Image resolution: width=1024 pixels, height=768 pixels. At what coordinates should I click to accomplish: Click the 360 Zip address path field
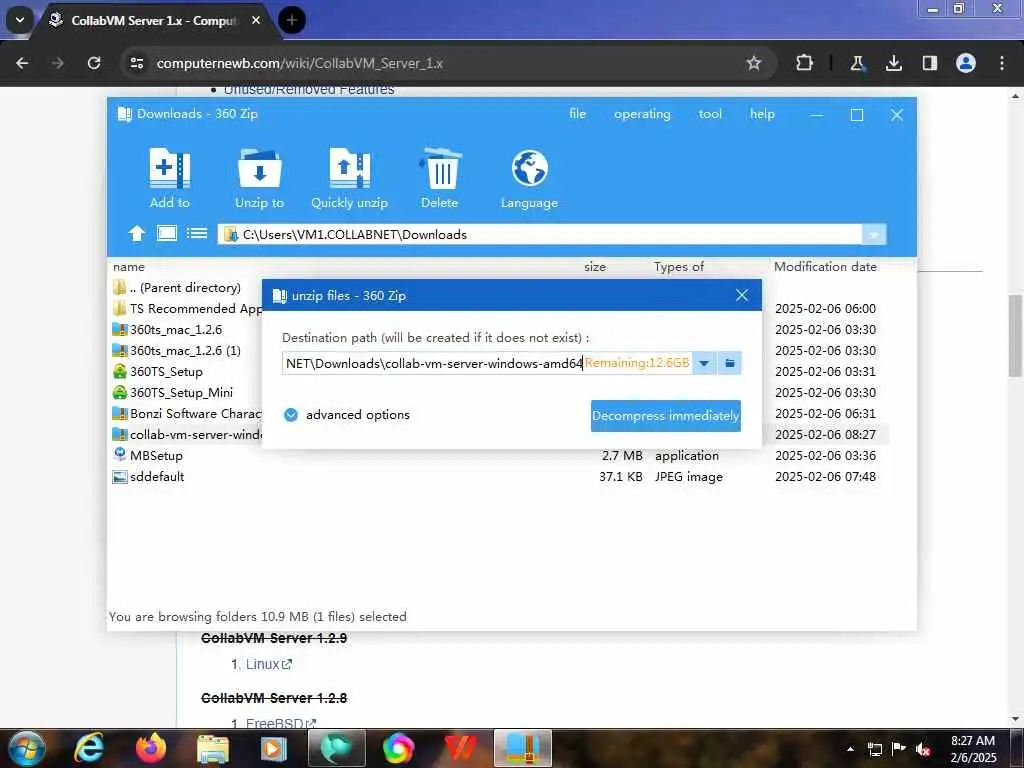[539, 234]
